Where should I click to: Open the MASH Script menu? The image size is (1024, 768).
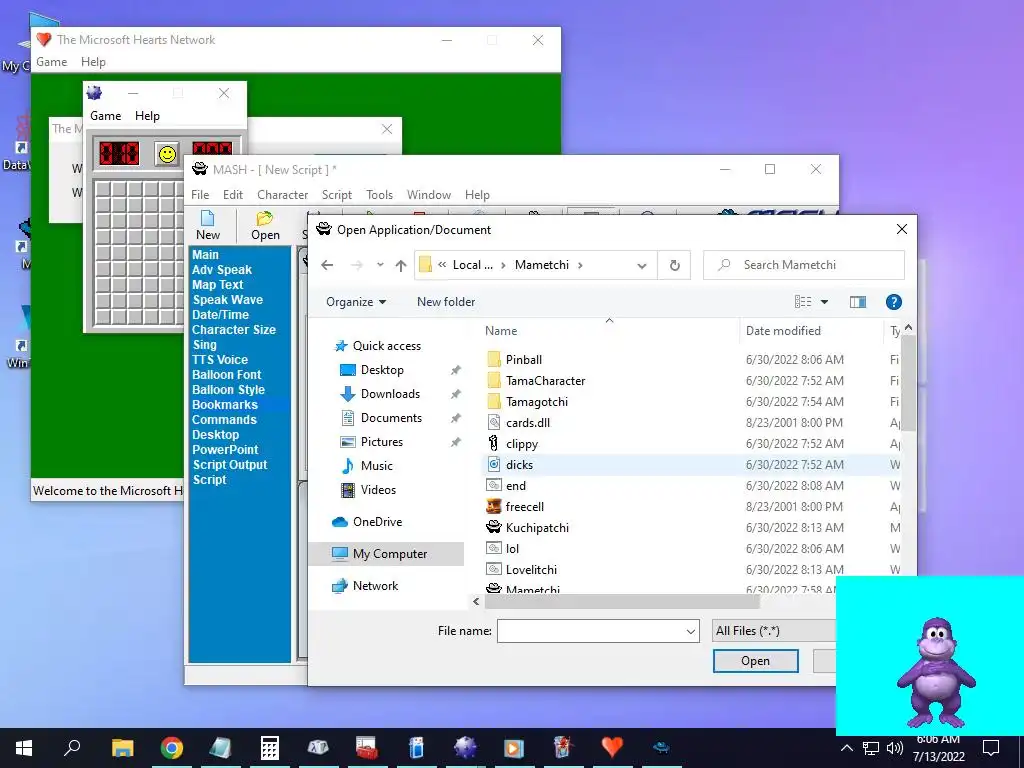click(x=336, y=195)
